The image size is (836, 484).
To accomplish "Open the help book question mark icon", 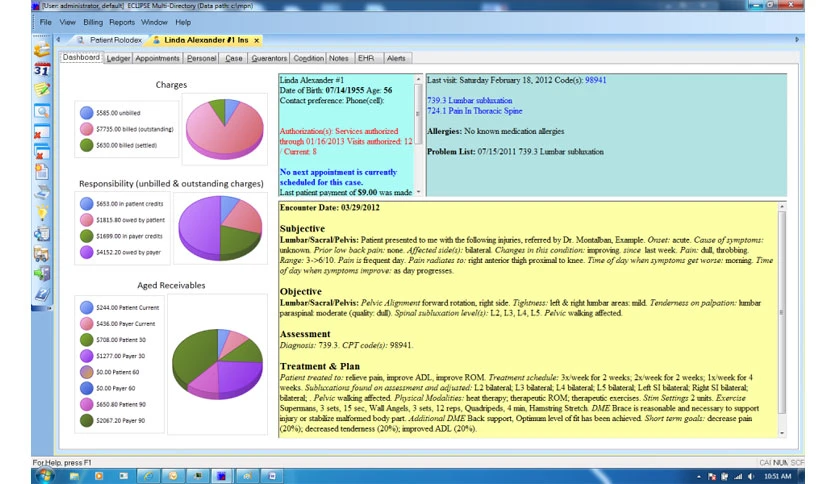I will [42, 294].
